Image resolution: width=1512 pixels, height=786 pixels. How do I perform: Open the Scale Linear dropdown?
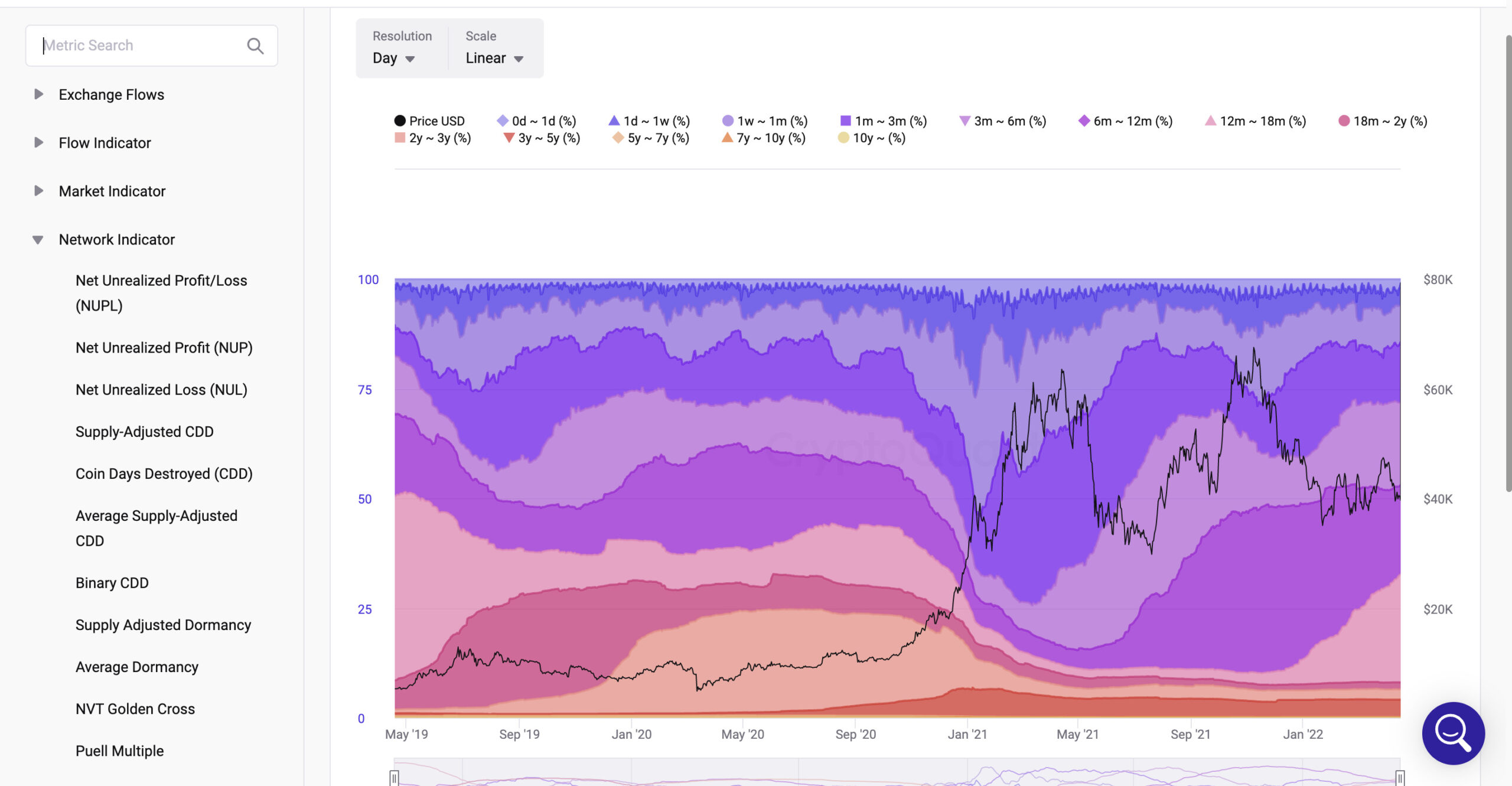click(494, 58)
